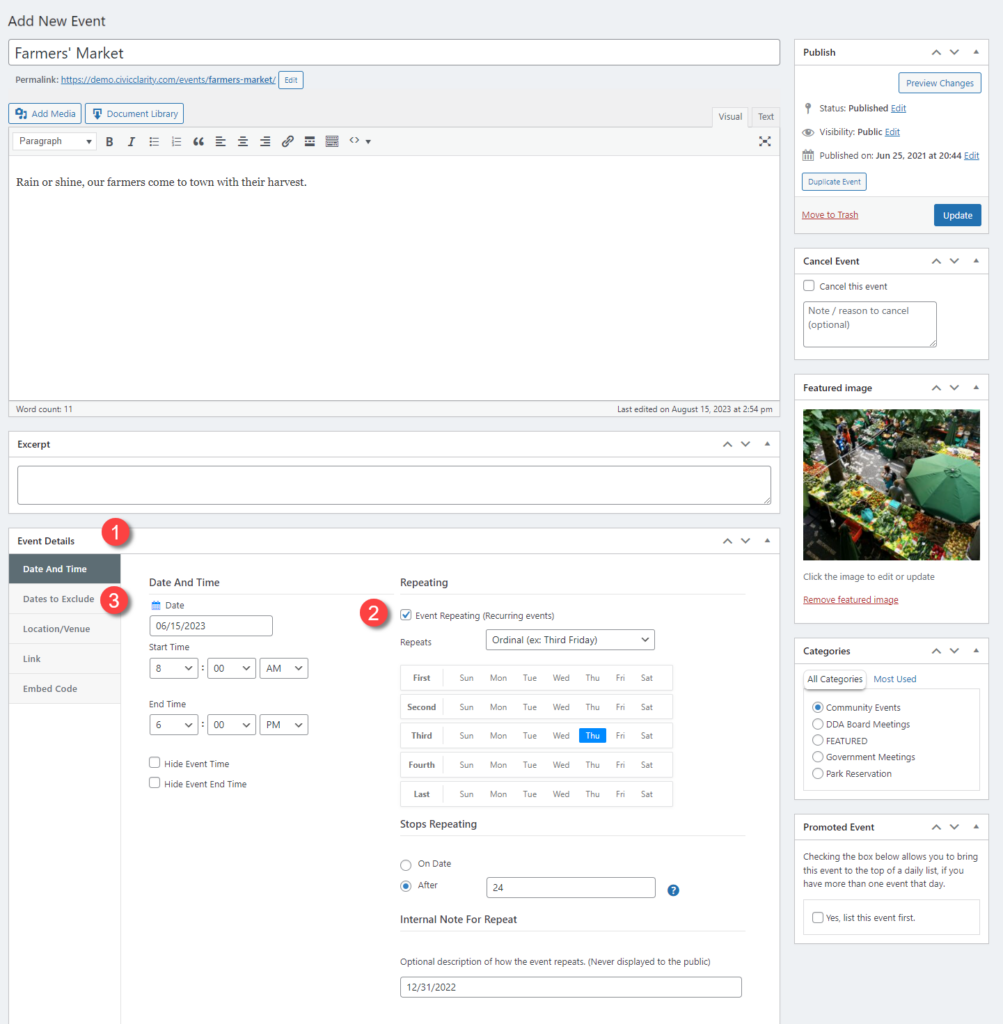Open the Paragraph style dropdown
1003x1024 pixels.
pyautogui.click(x=53, y=140)
